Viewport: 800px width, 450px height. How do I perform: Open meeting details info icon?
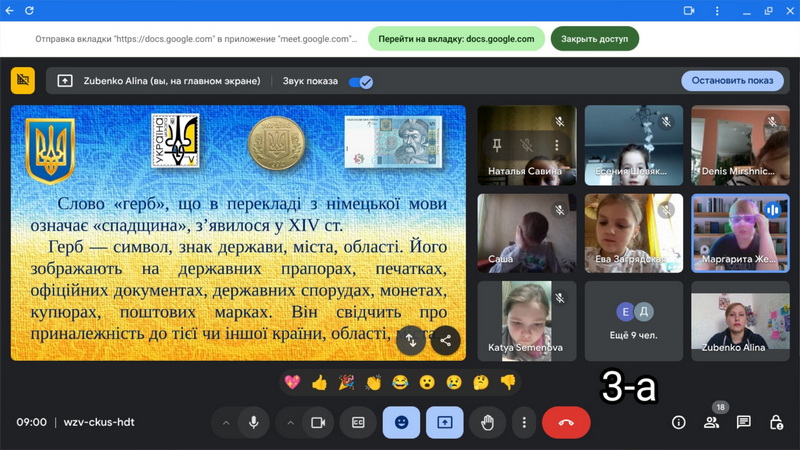point(678,422)
